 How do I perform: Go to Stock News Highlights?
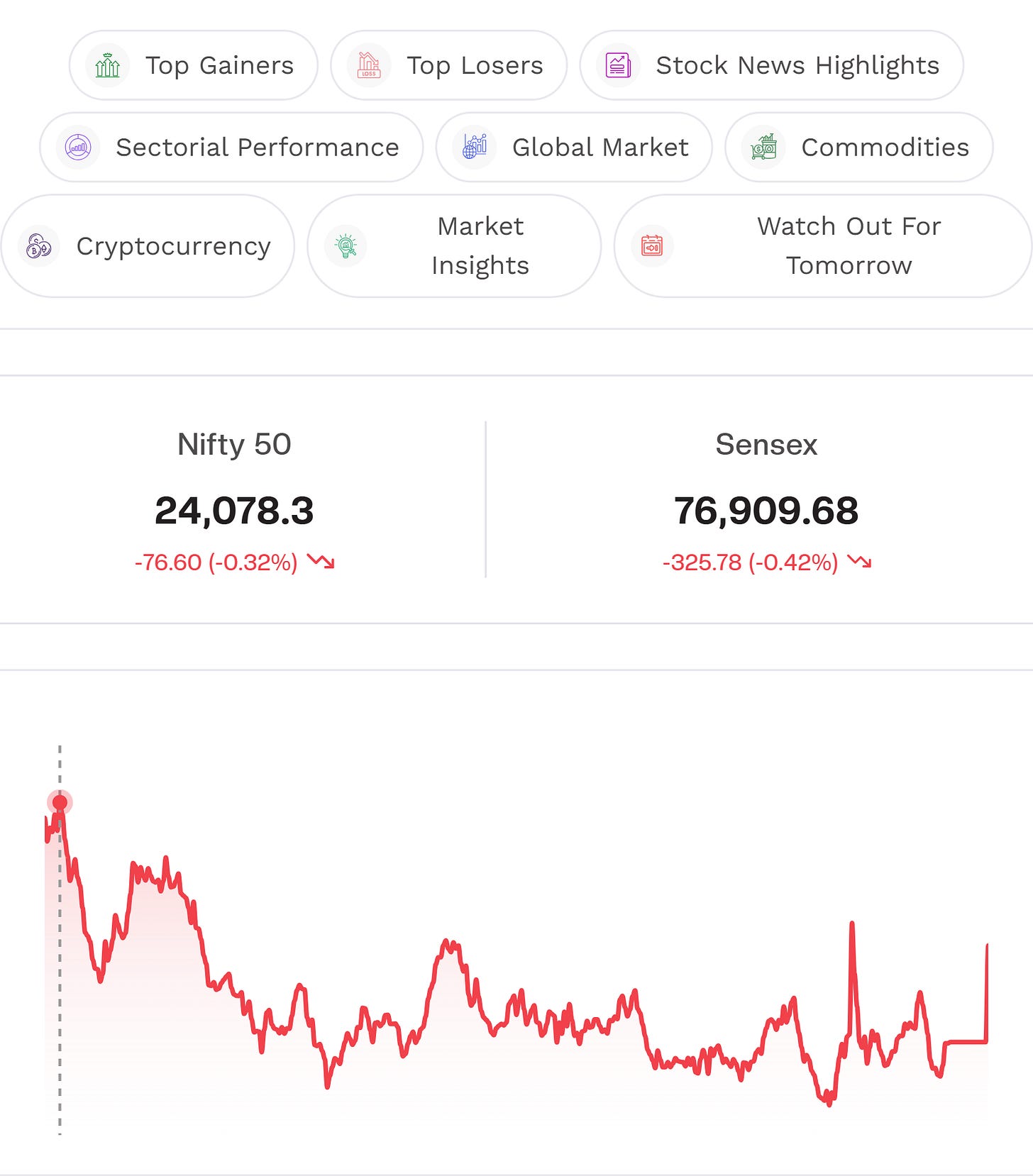[772, 65]
